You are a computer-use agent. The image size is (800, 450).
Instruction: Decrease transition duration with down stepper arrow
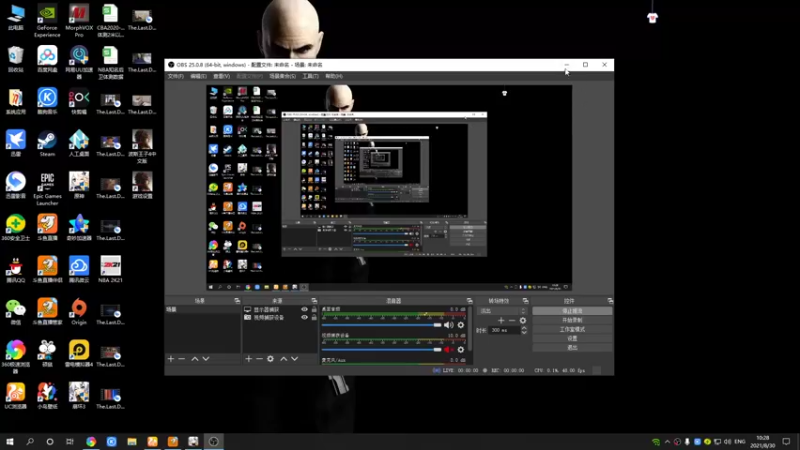coord(524,332)
